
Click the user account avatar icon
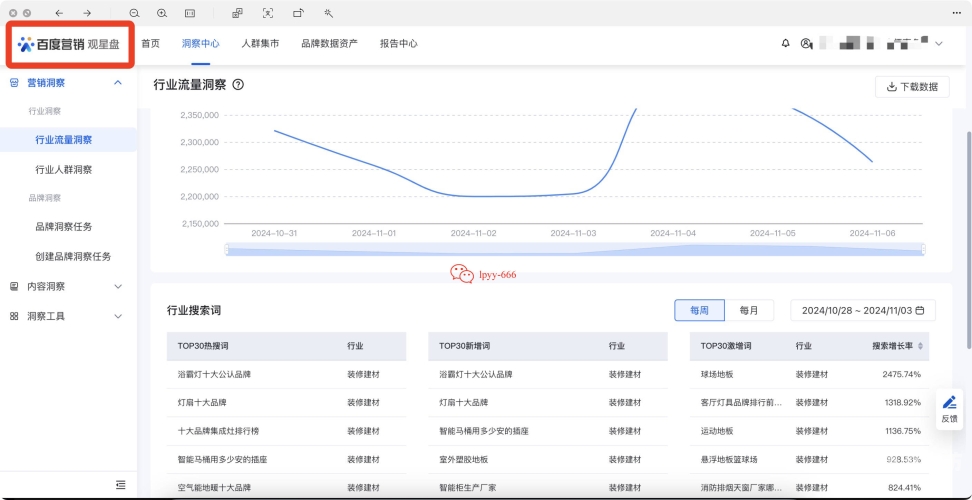tap(806, 43)
